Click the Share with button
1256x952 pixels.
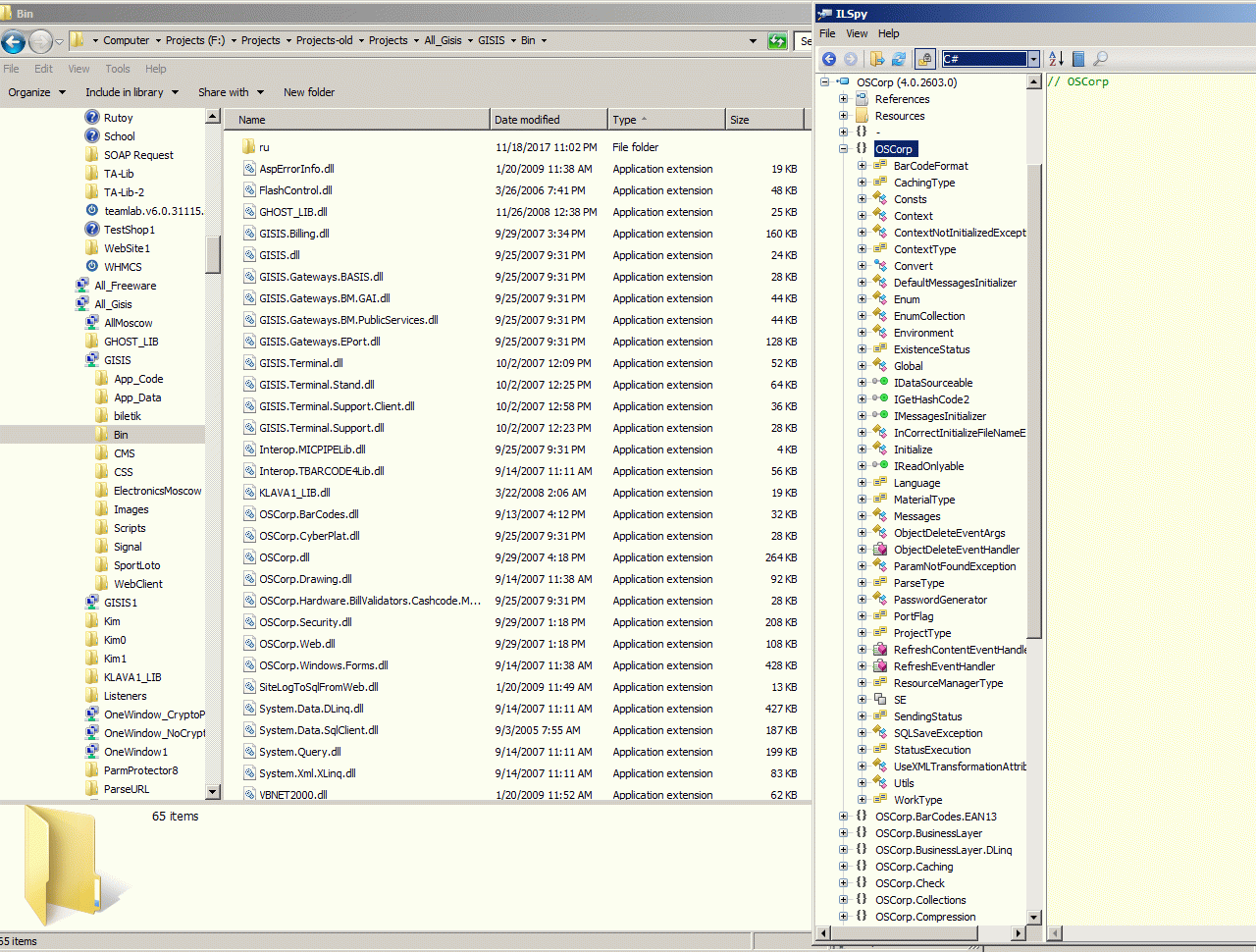(232, 92)
